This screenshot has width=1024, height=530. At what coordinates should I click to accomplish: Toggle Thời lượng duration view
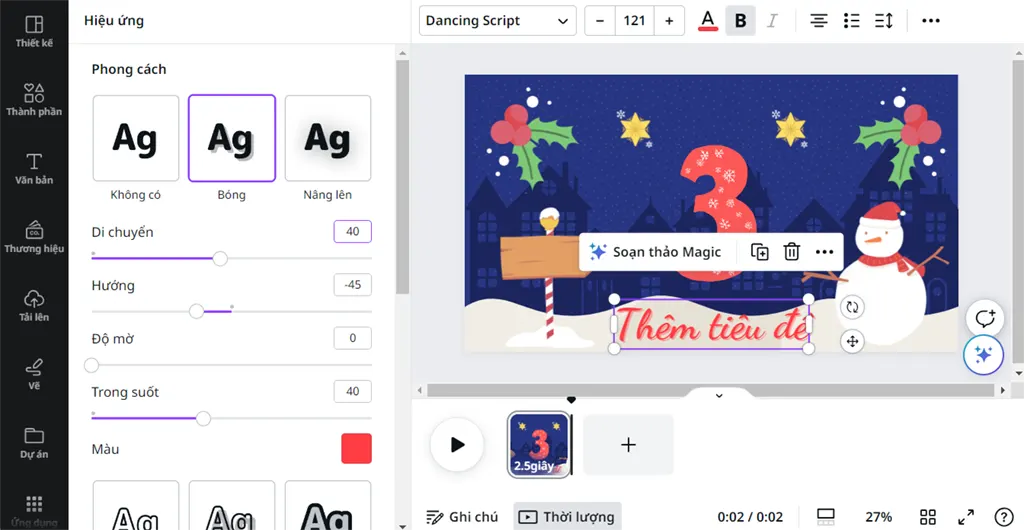567,517
